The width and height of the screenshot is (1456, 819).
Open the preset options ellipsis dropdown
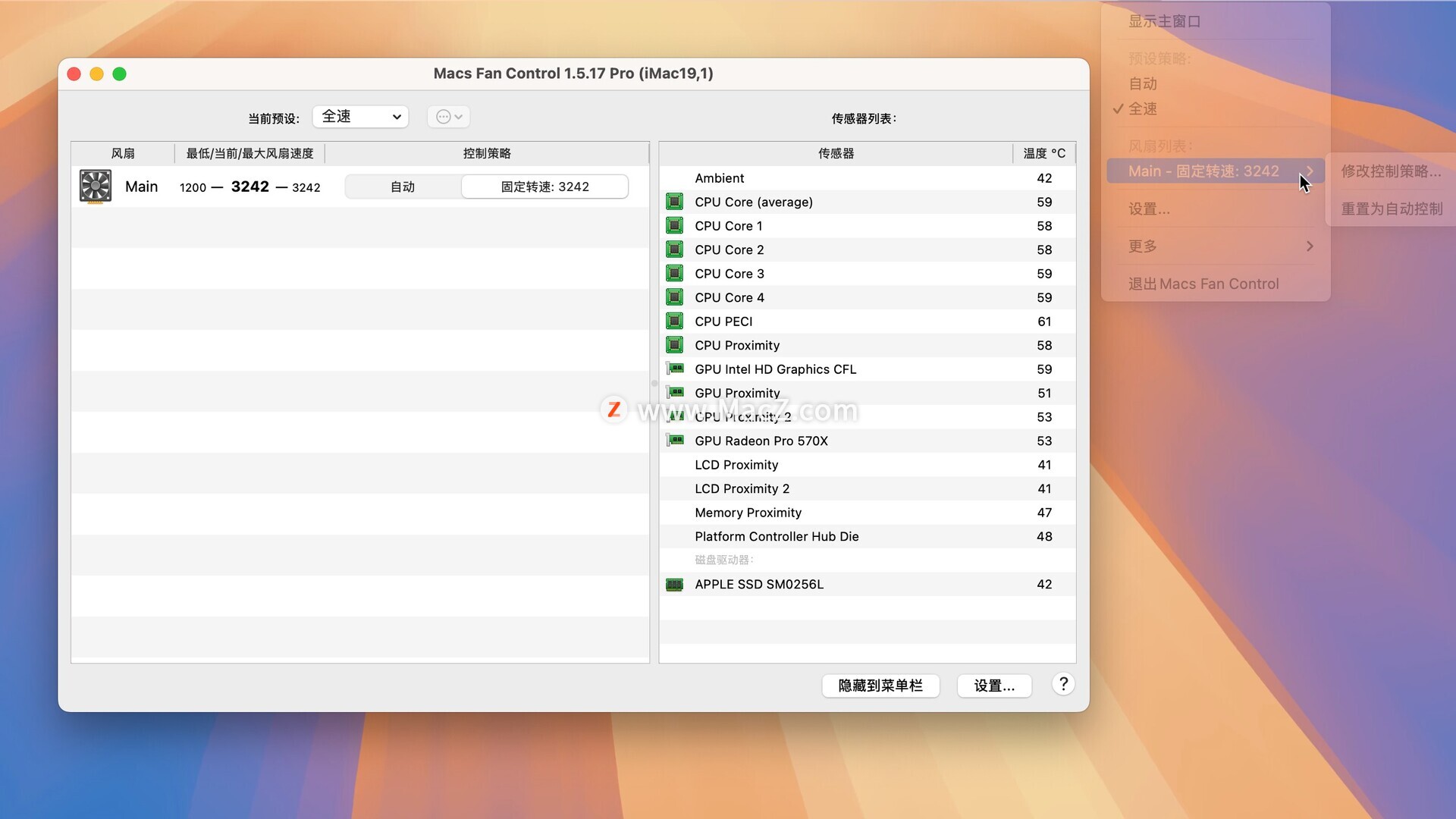click(449, 117)
